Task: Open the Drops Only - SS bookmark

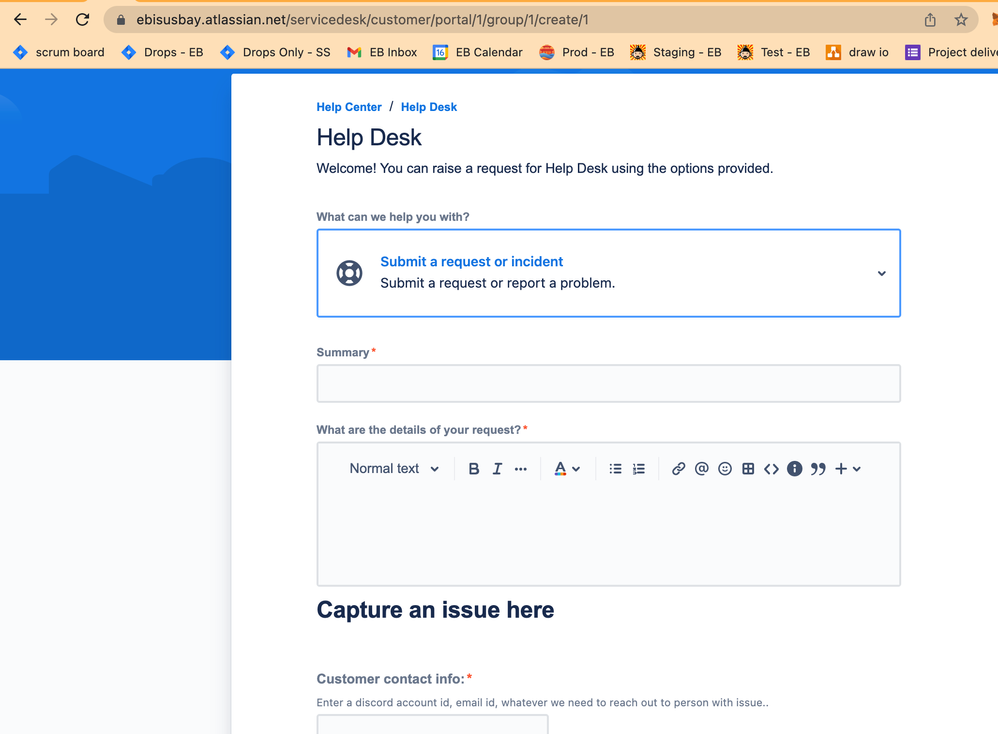Action: click(x=275, y=52)
